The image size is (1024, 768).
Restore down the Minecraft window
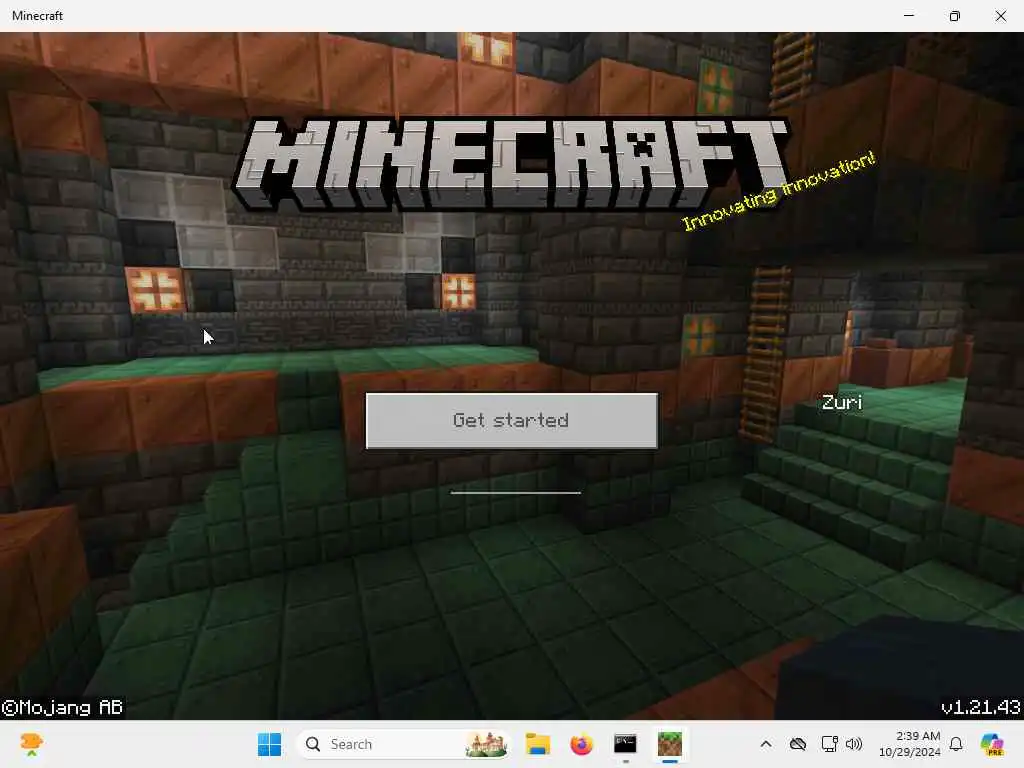(955, 16)
